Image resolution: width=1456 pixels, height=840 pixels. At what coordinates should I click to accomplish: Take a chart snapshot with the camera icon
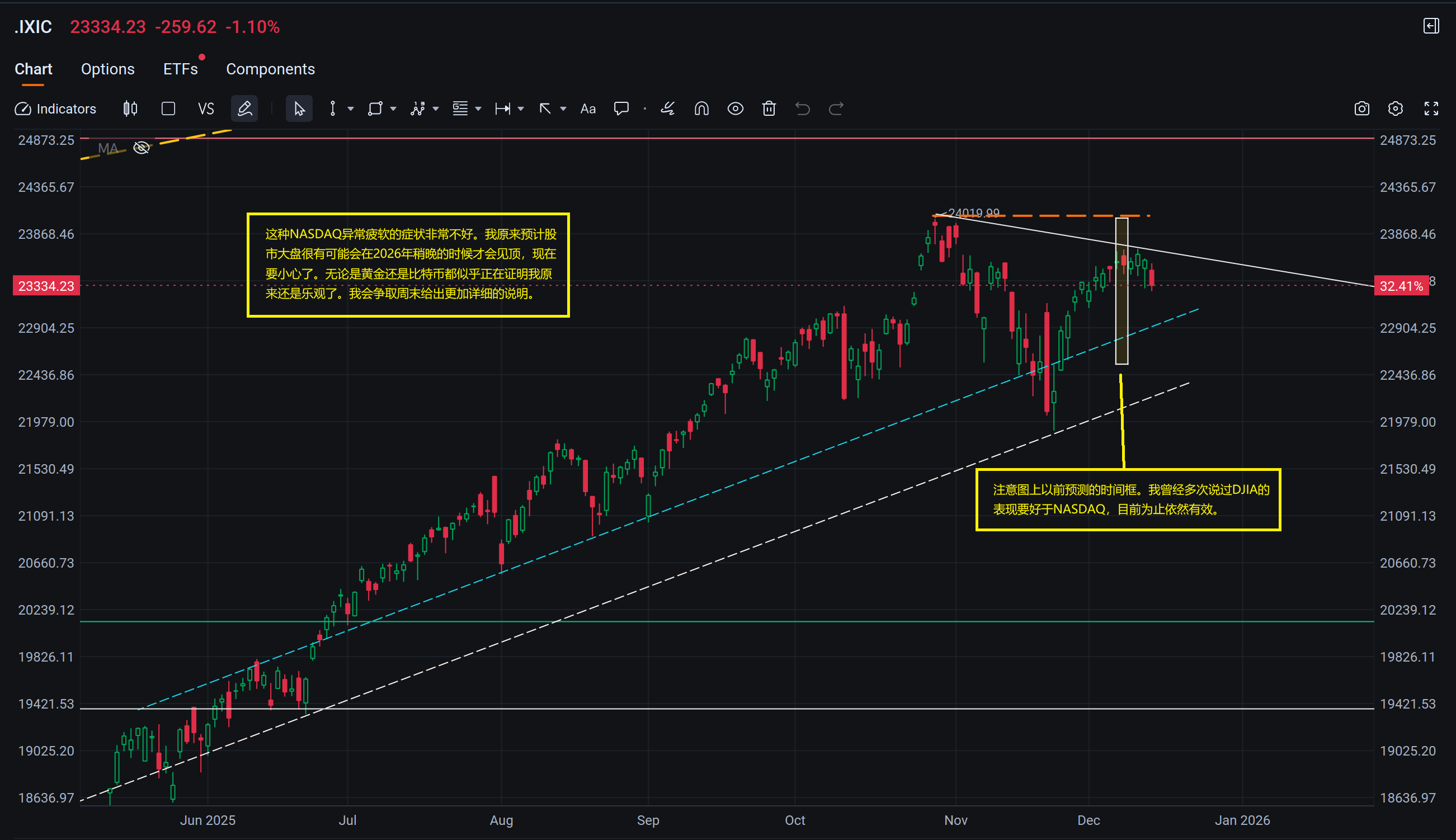click(1361, 108)
